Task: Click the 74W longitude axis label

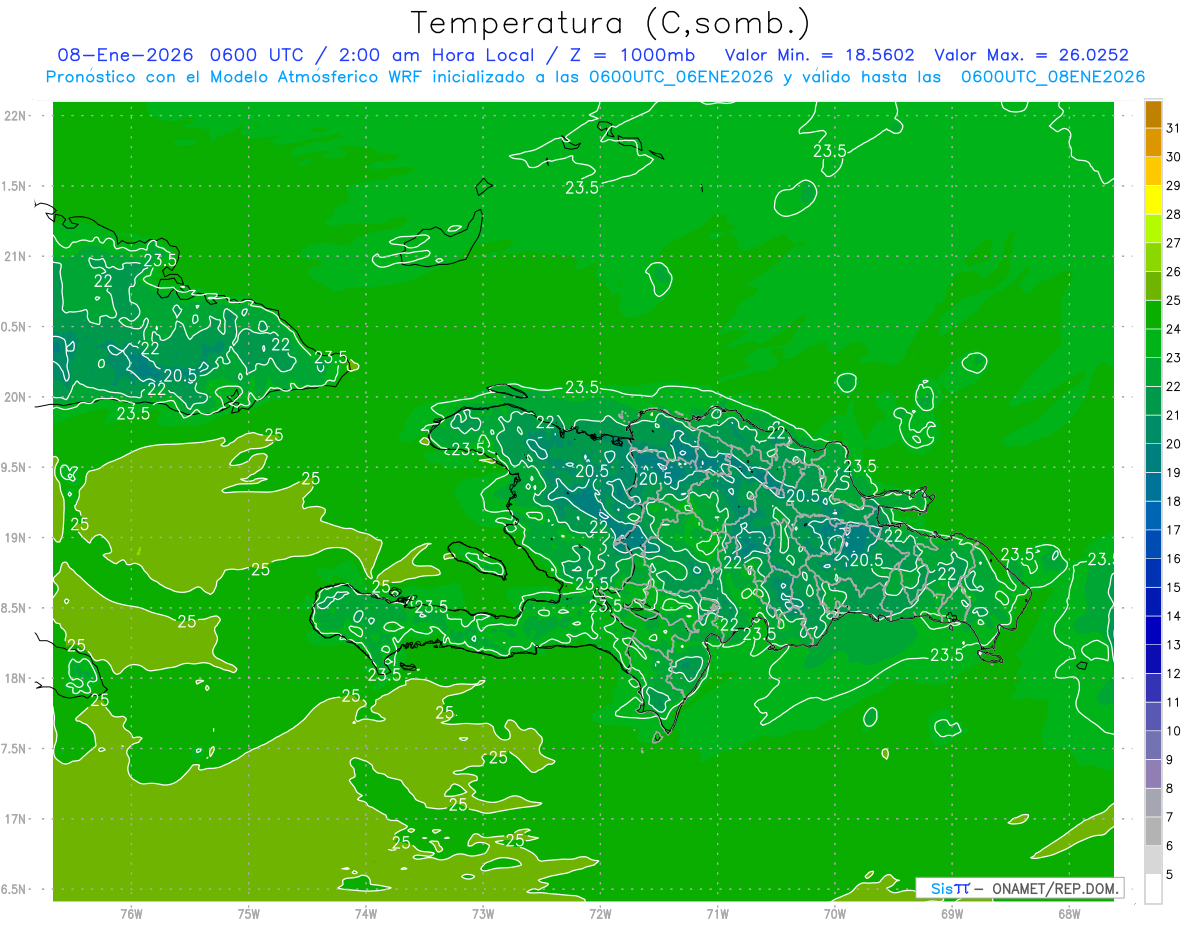Action: [x=366, y=913]
